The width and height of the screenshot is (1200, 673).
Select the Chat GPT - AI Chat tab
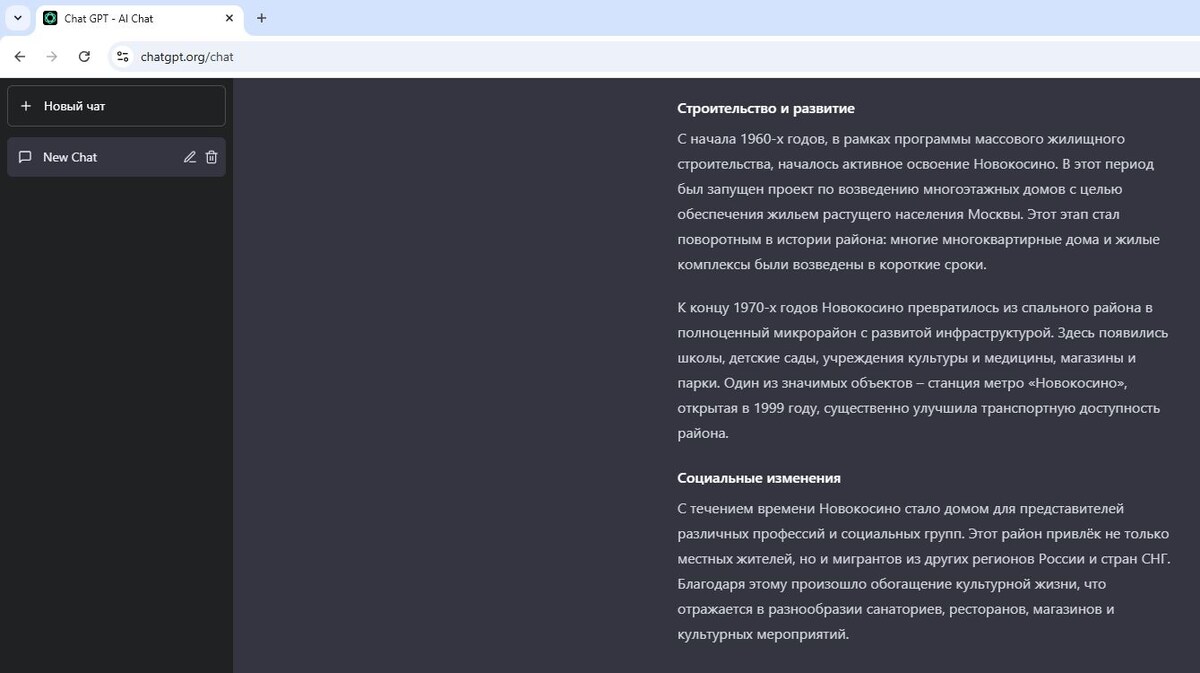coord(139,18)
